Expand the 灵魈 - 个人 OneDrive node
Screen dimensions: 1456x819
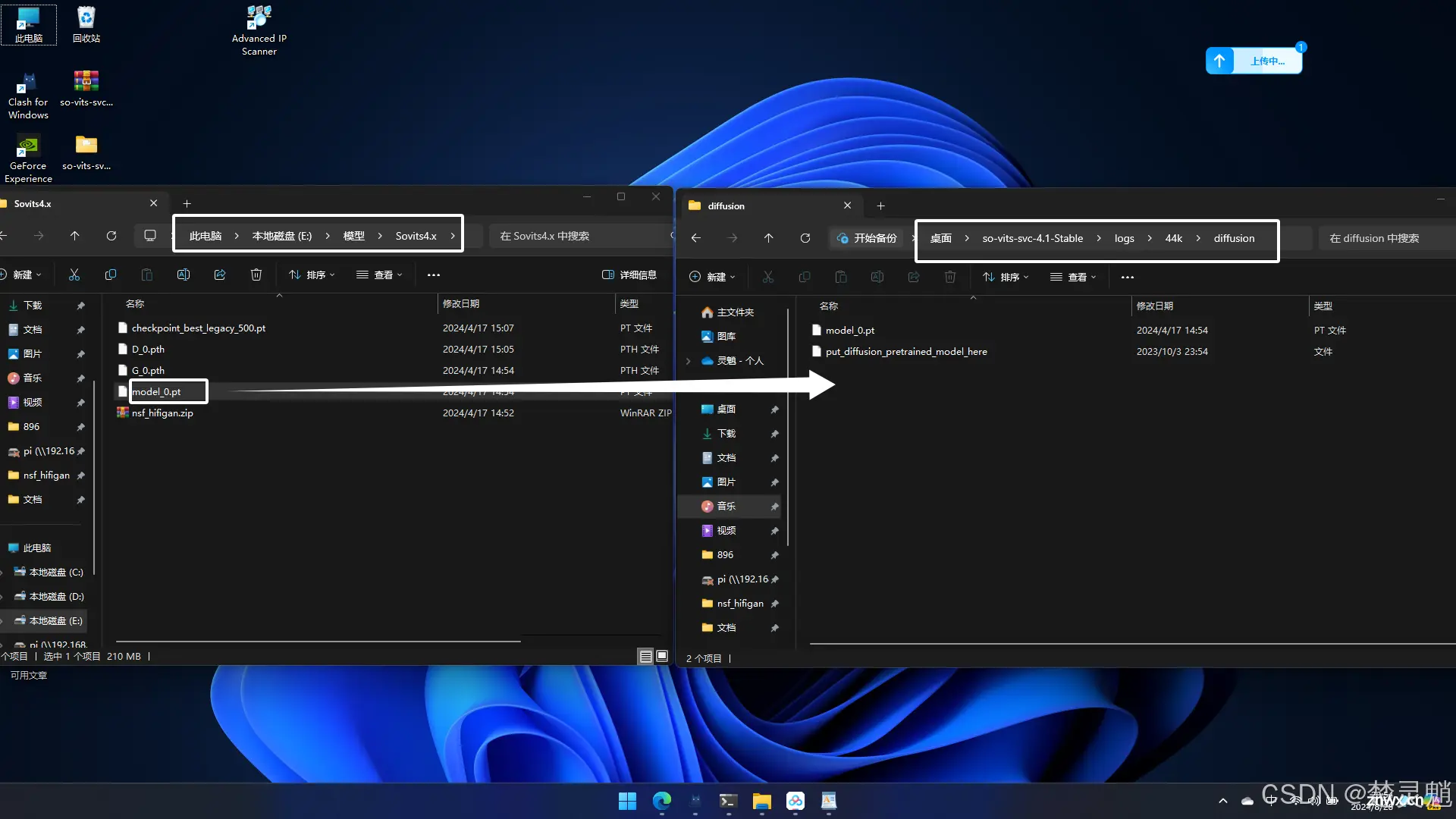point(688,361)
